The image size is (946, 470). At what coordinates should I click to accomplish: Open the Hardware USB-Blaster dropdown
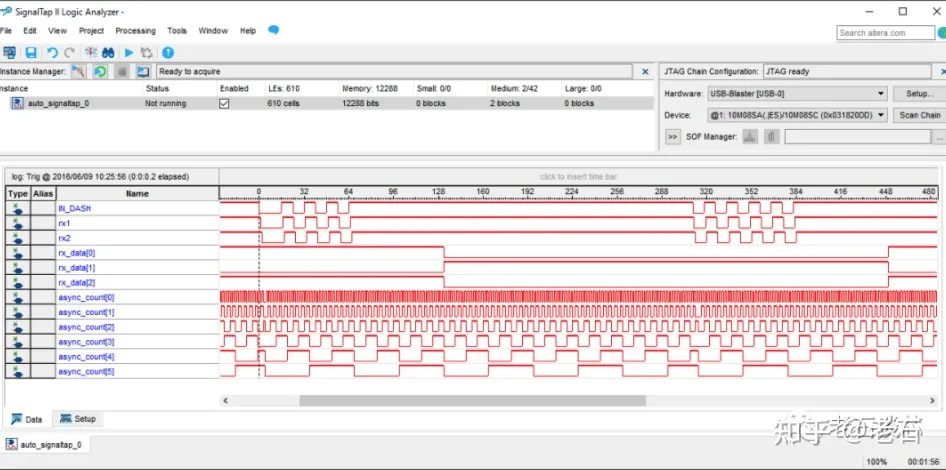pos(797,94)
